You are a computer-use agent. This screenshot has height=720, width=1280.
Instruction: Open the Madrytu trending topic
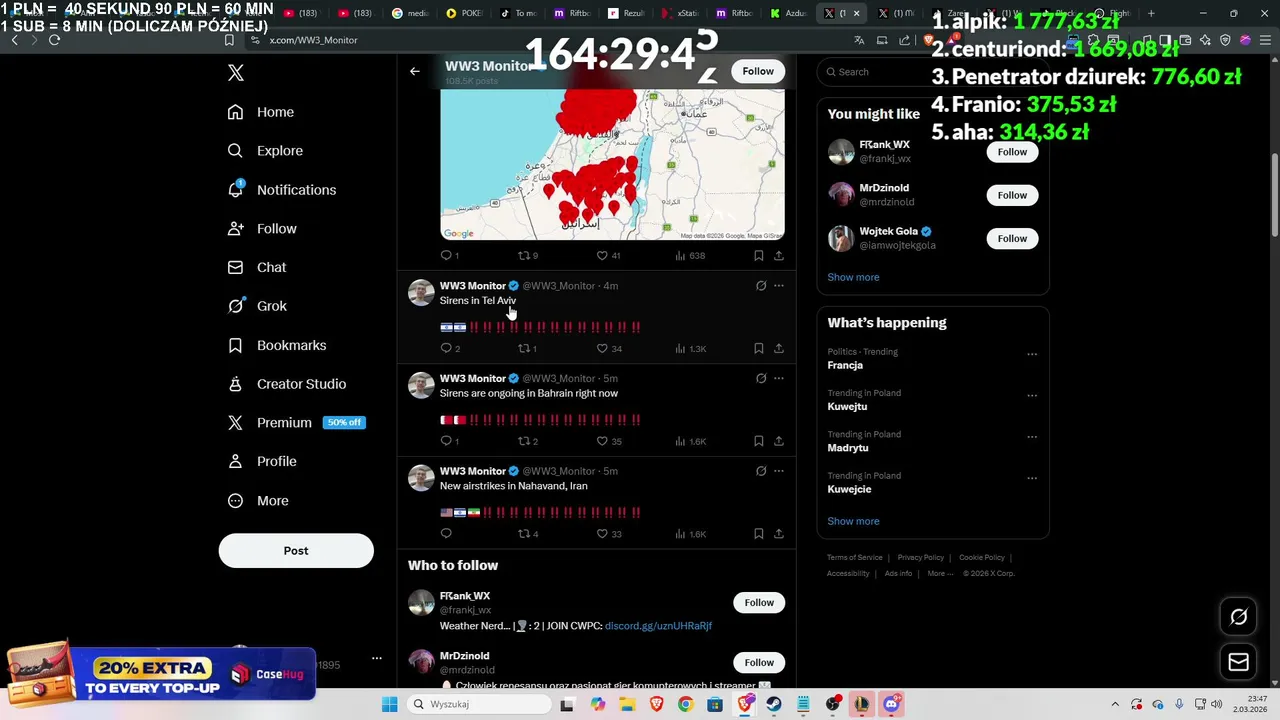point(848,448)
